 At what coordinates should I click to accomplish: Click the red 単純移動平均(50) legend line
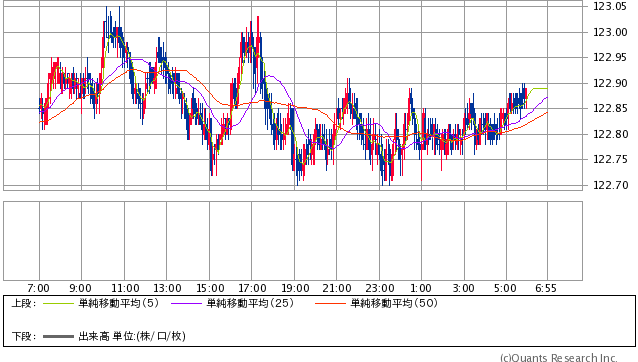330,303
